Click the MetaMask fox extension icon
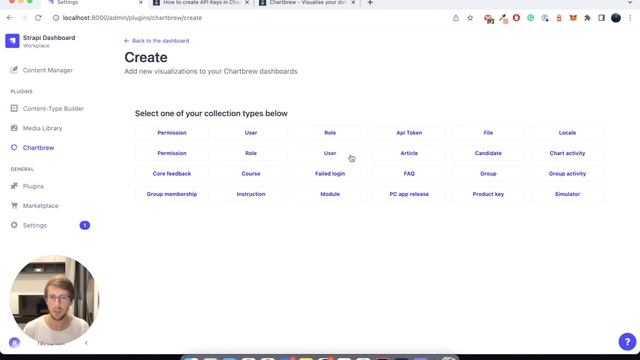 [573, 18]
